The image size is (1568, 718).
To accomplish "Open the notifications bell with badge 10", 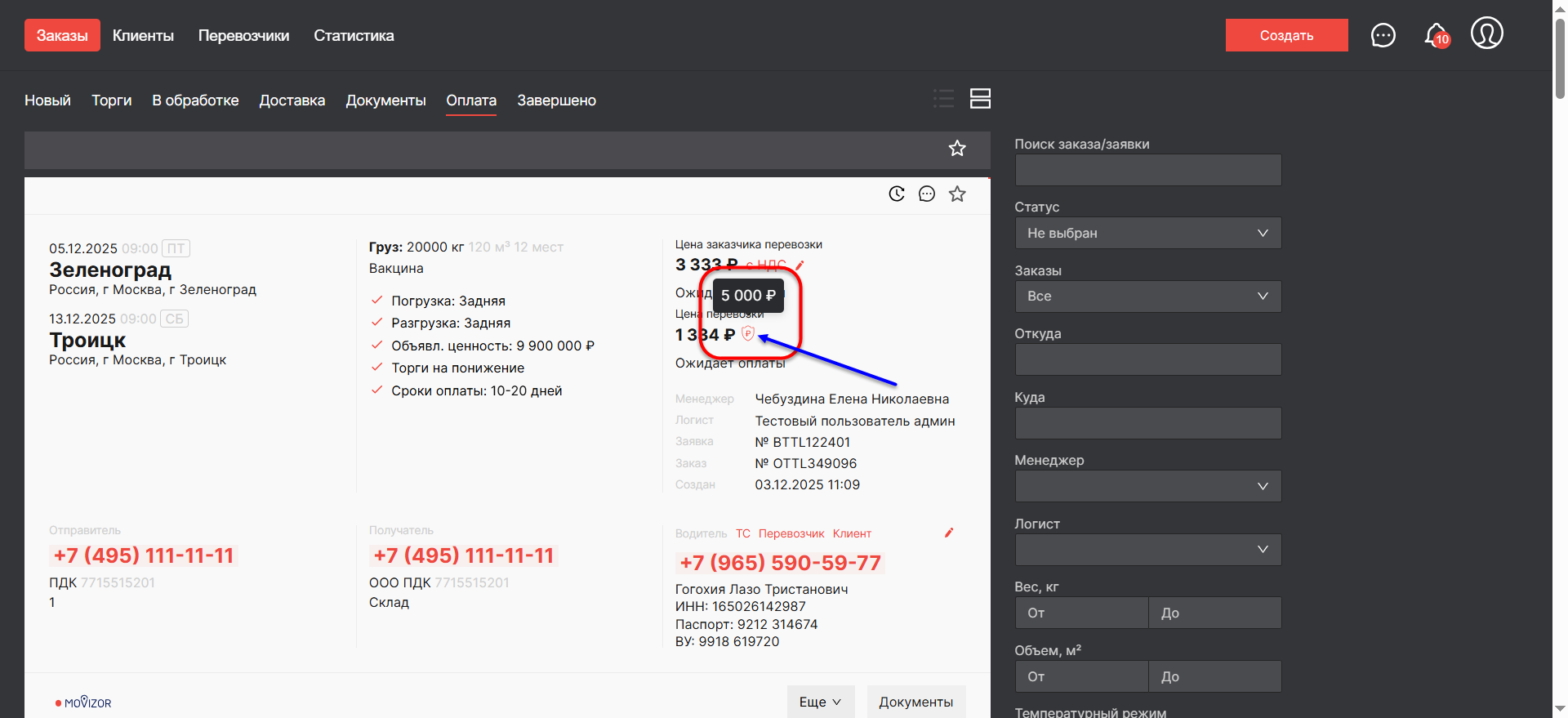I will click(1436, 35).
